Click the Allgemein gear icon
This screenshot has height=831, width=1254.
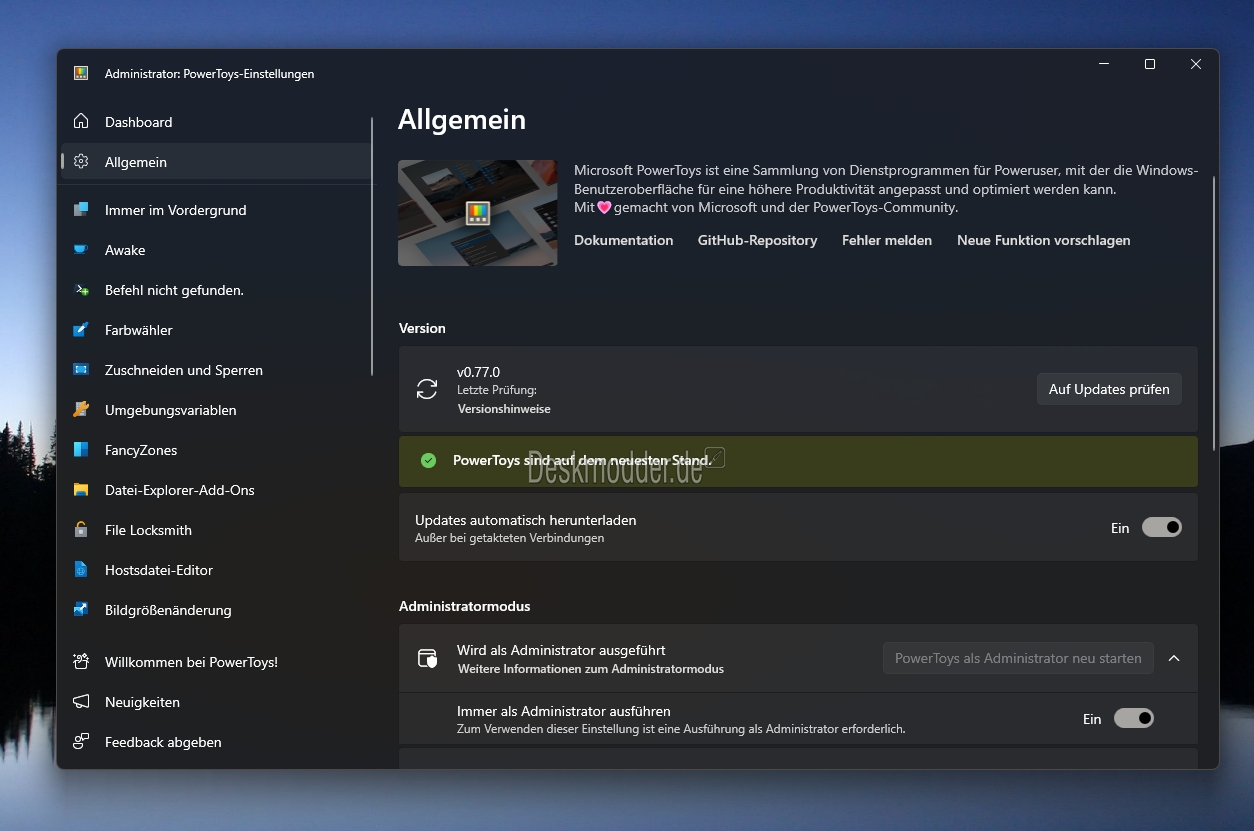click(x=81, y=162)
